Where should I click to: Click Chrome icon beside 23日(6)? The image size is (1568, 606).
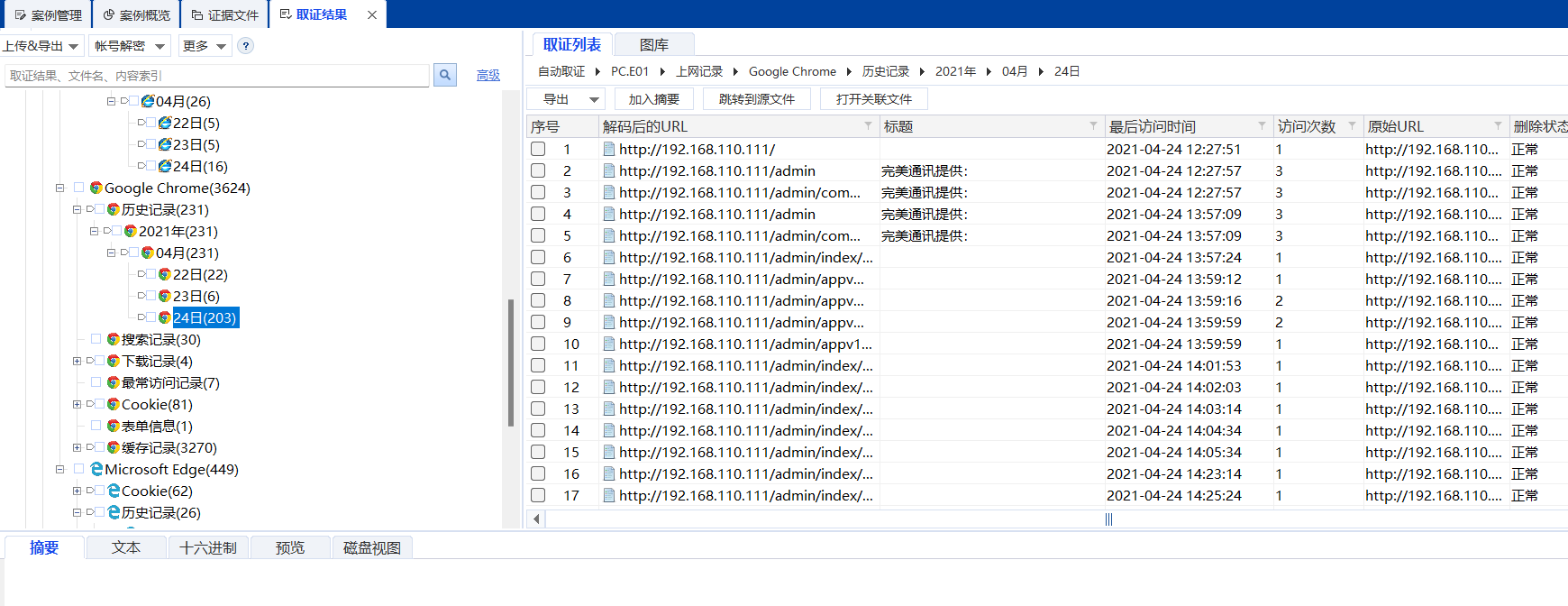click(x=165, y=296)
